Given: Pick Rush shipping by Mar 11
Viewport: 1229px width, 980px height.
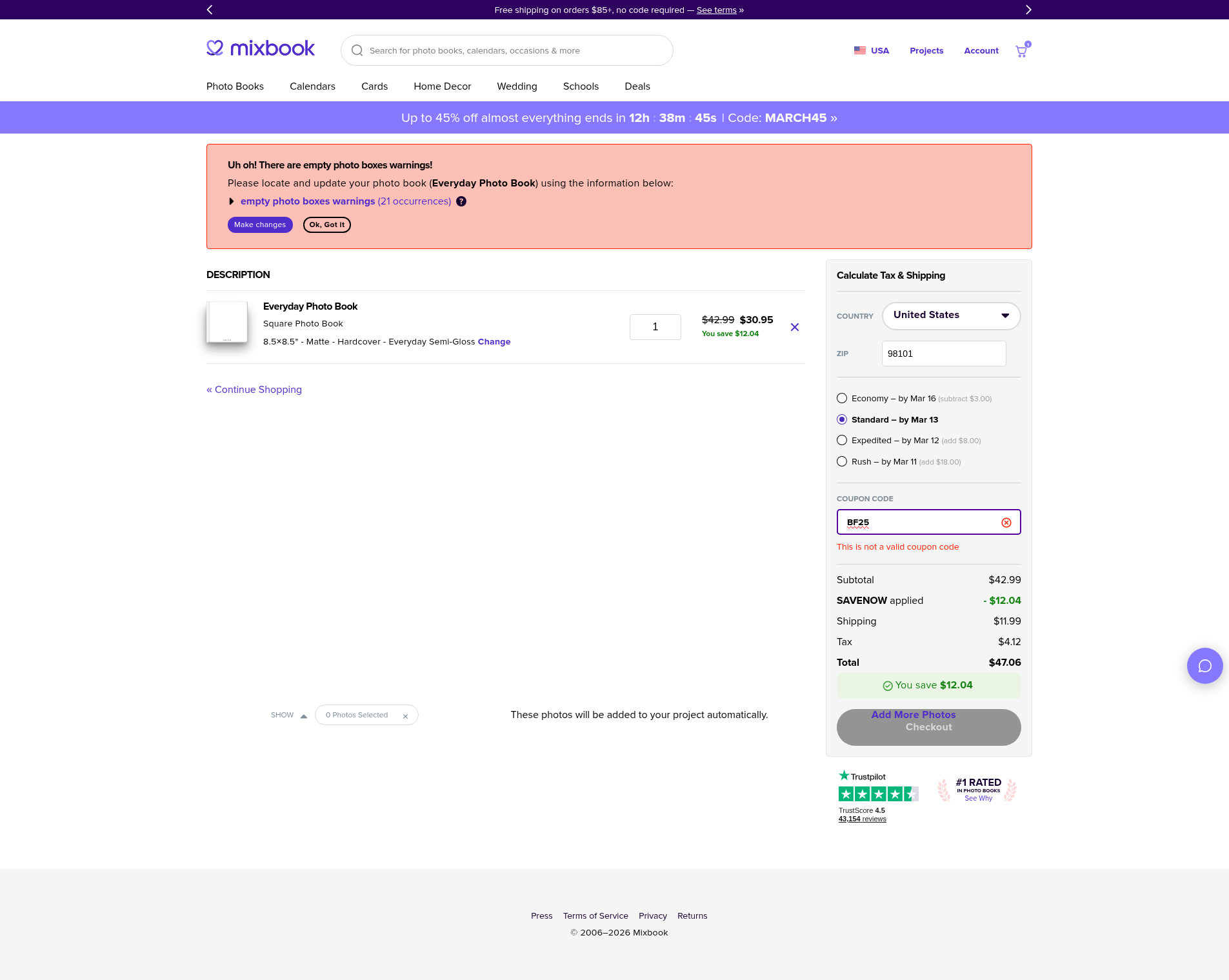Looking at the screenshot, I should click(842, 462).
